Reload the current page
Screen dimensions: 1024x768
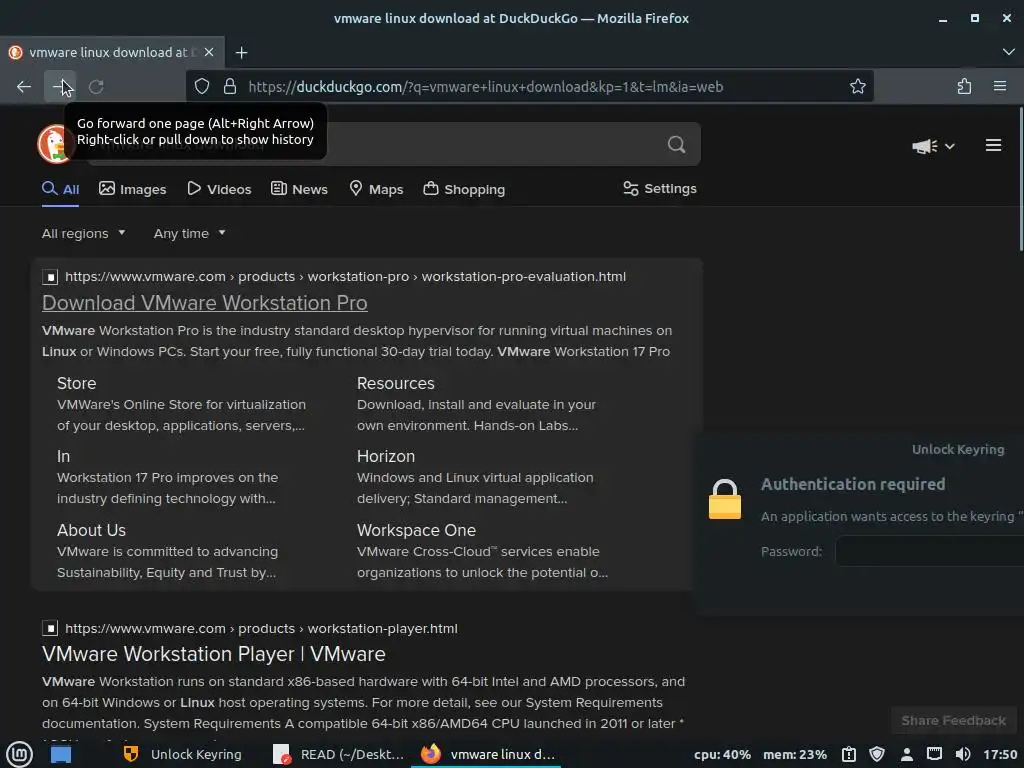pos(96,87)
